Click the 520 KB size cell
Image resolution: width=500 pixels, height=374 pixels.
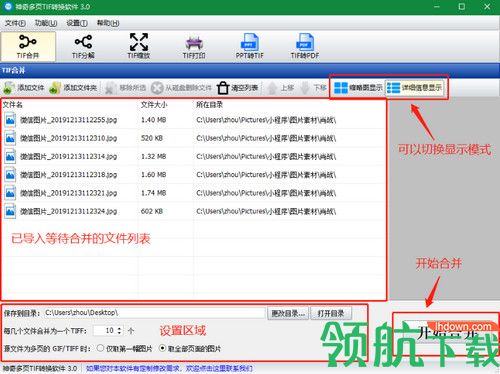pos(152,138)
